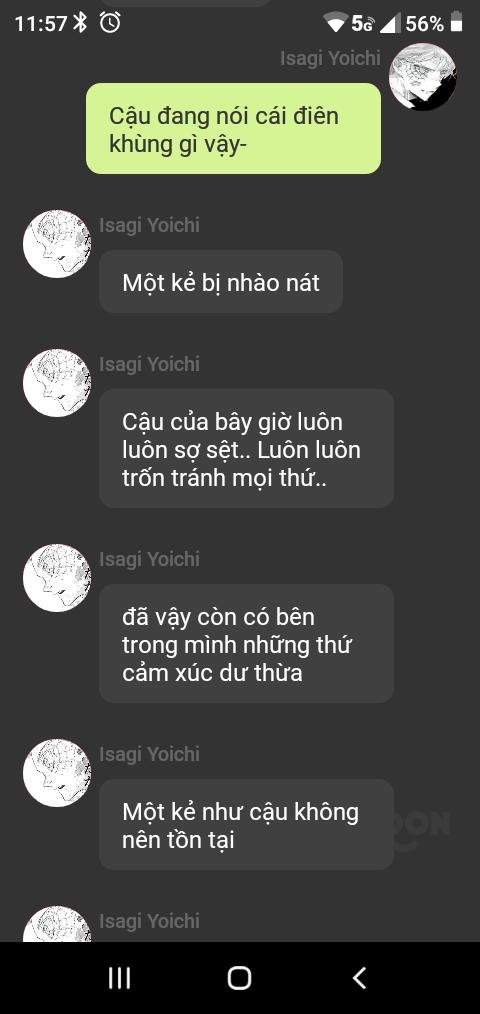Viewport: 480px width, 1014px height.
Task: Open recent apps from navigation bar
Action: 119,978
